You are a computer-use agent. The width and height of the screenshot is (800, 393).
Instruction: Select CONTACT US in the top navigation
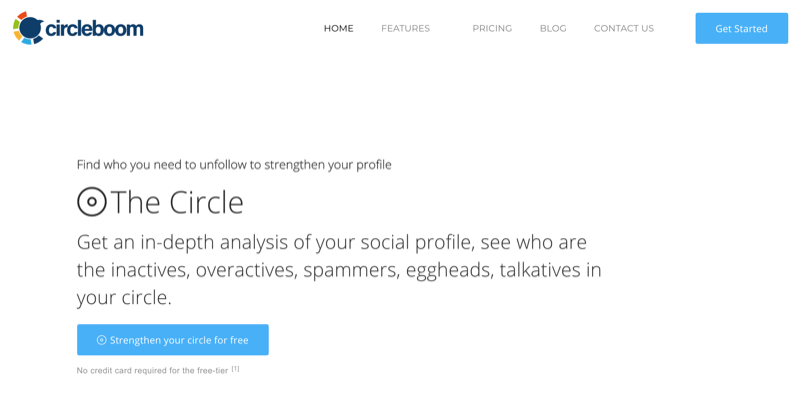(624, 29)
